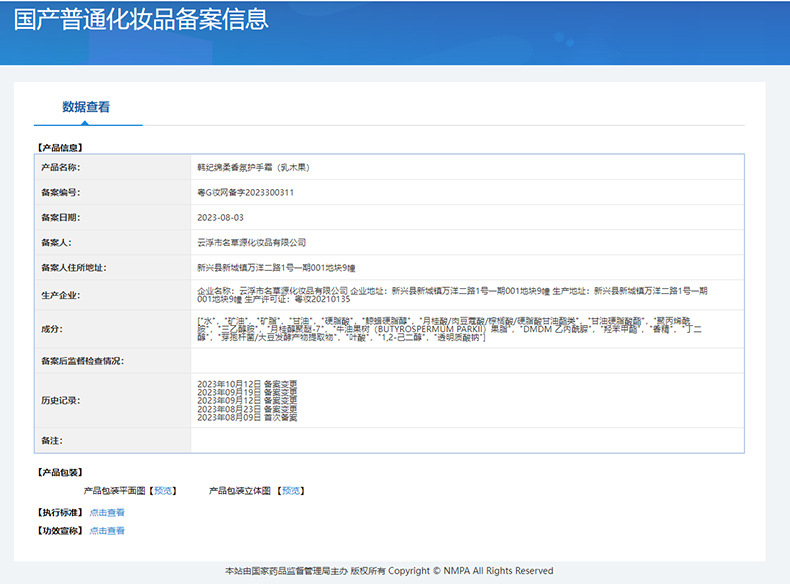Click the 备案人住所地址 label
This screenshot has height=584, width=790.
tap(74, 268)
